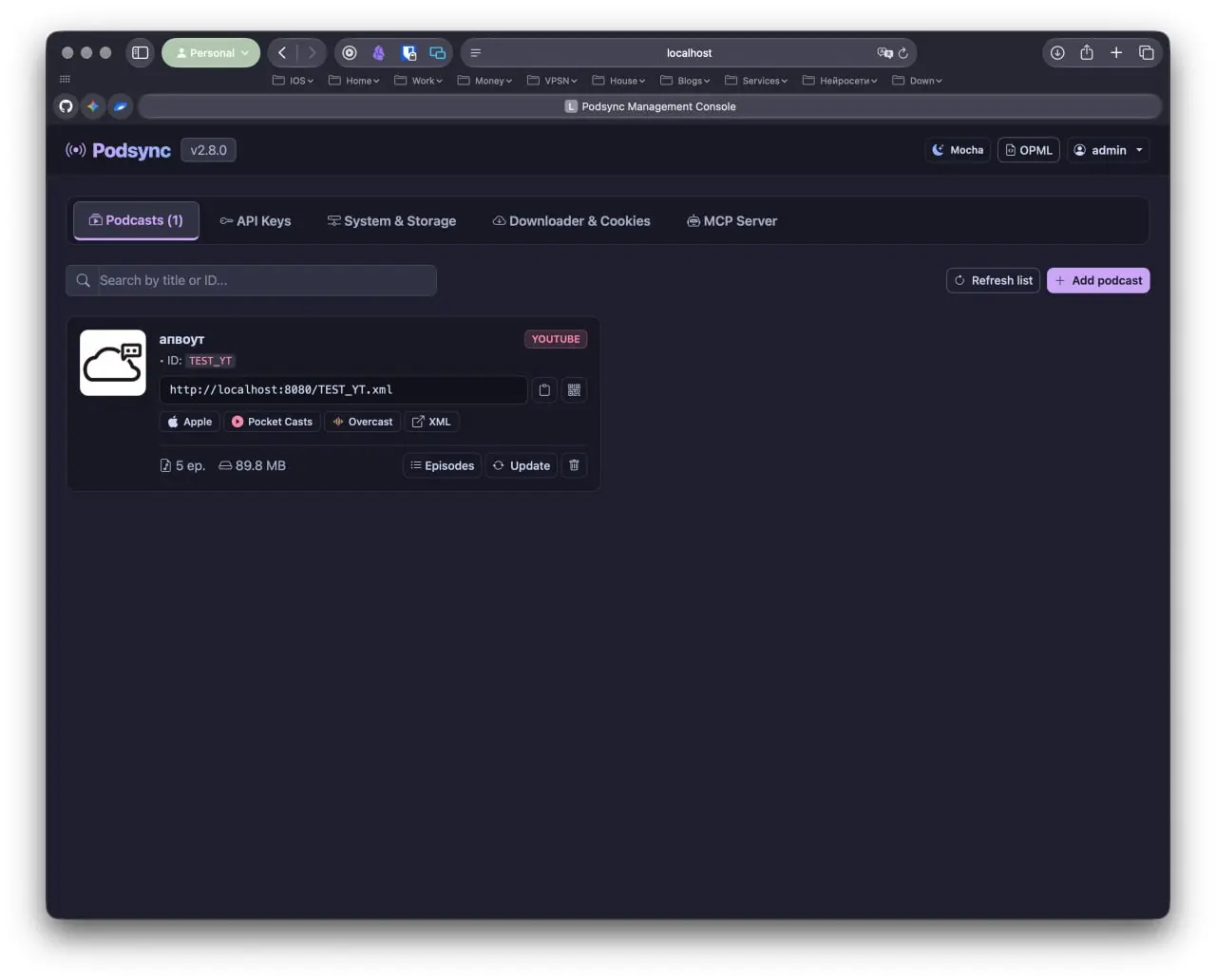The height and width of the screenshot is (980, 1216).
Task: Select the Podsync Management Console browser tab
Action: pos(651,106)
